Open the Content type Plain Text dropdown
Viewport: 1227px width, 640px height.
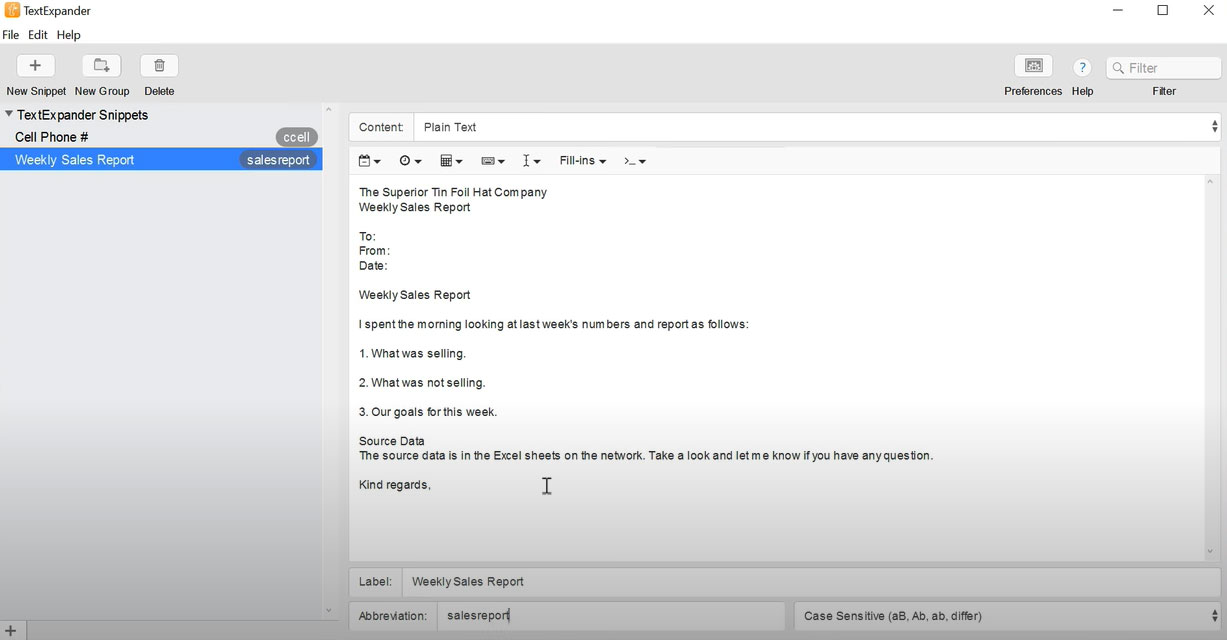(x=815, y=127)
